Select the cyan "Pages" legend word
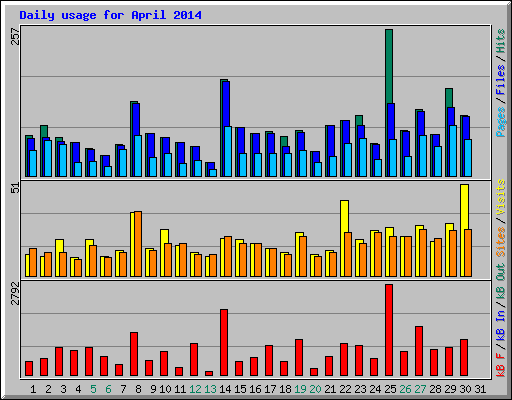The height and width of the screenshot is (400, 512). point(500,122)
